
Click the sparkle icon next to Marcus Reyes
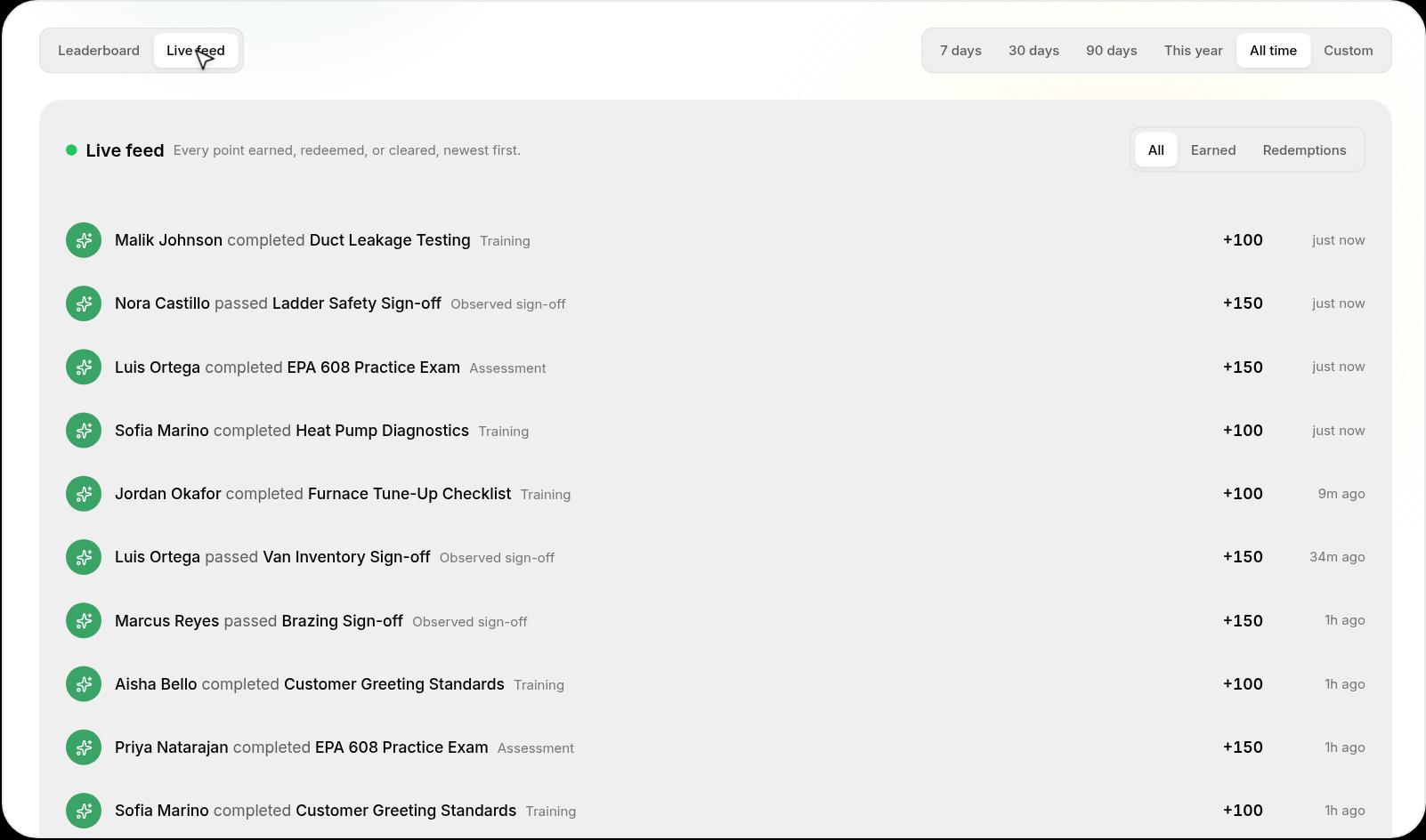tap(84, 621)
